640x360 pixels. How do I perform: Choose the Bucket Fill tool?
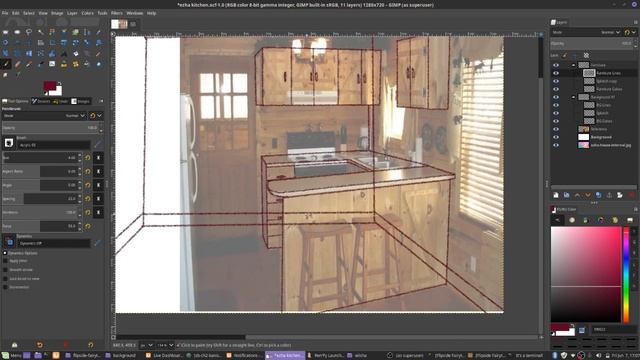(76, 53)
